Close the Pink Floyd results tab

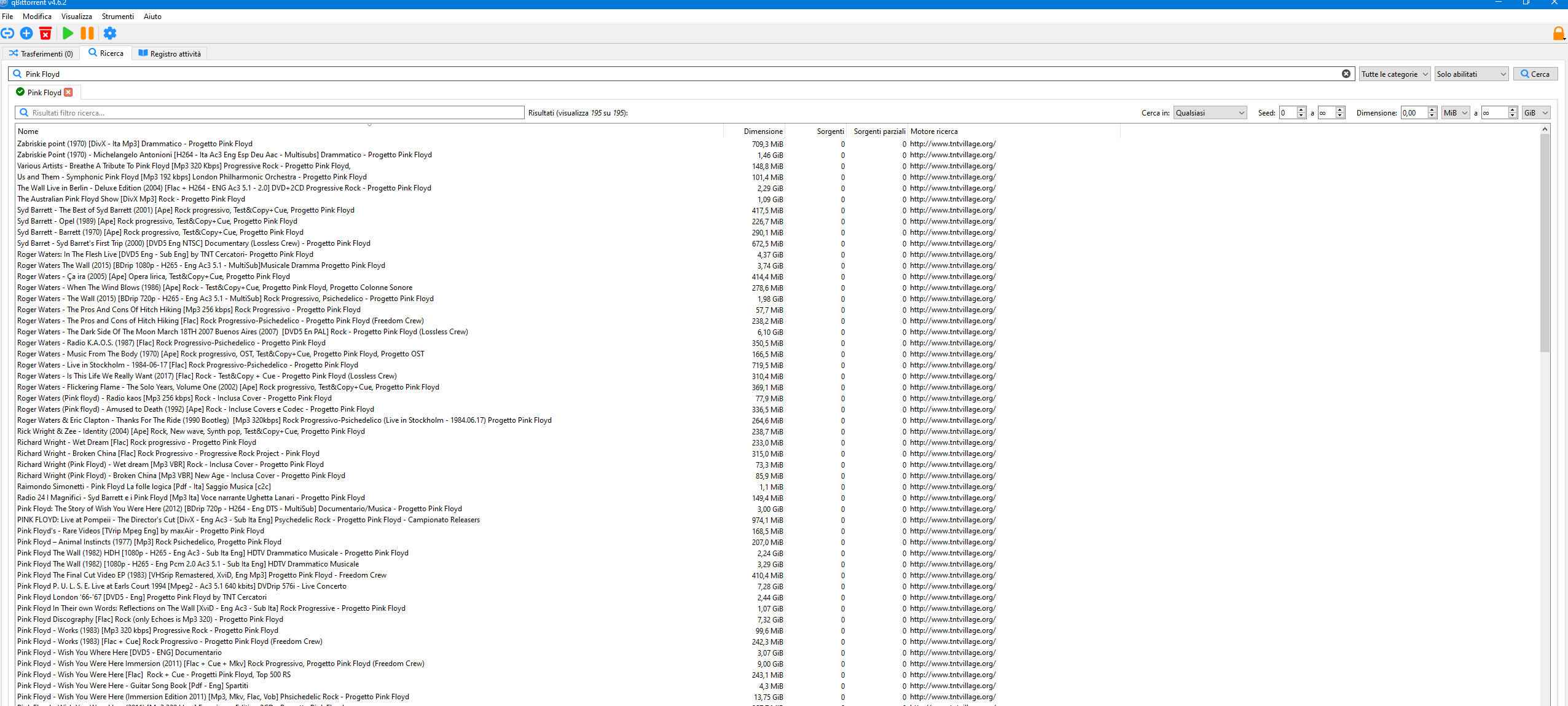[68, 92]
